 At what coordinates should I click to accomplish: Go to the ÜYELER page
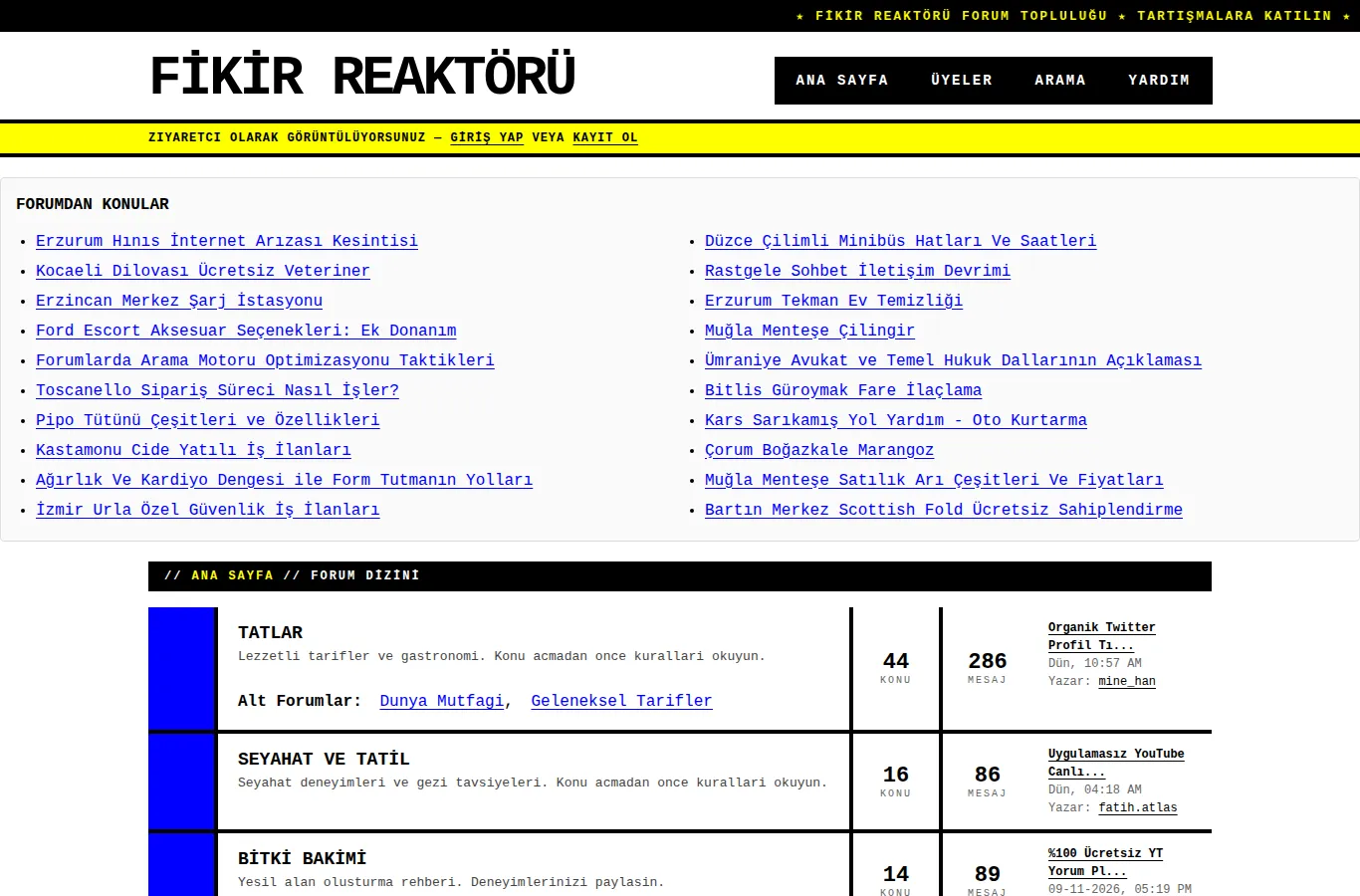(x=962, y=80)
